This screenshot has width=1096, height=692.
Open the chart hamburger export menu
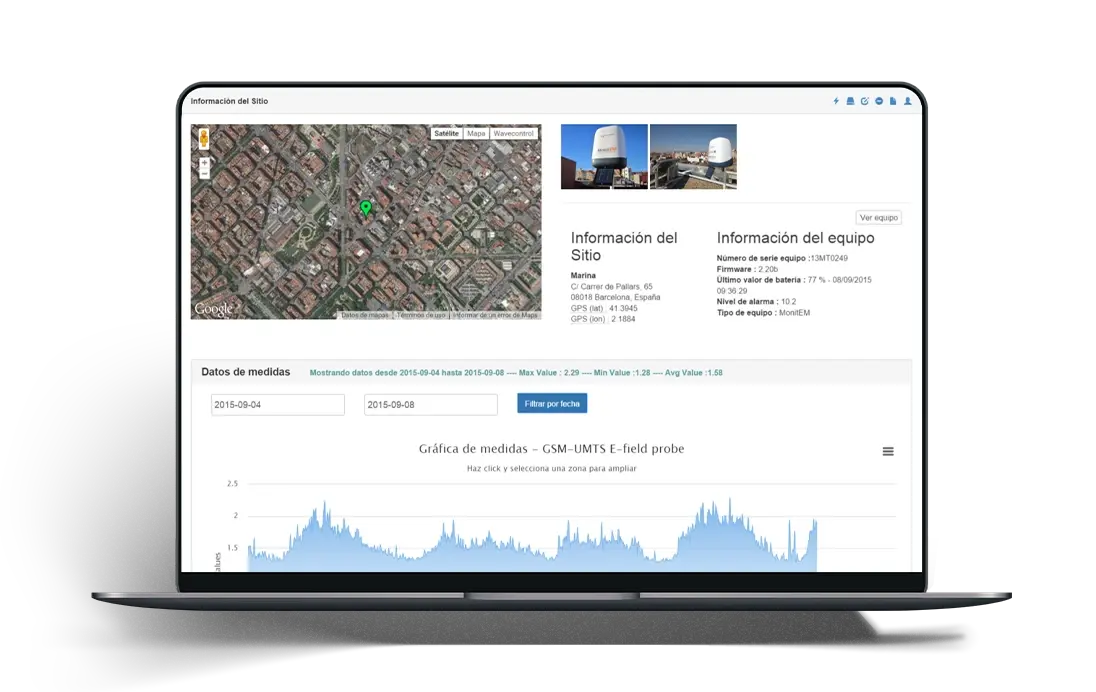888,452
